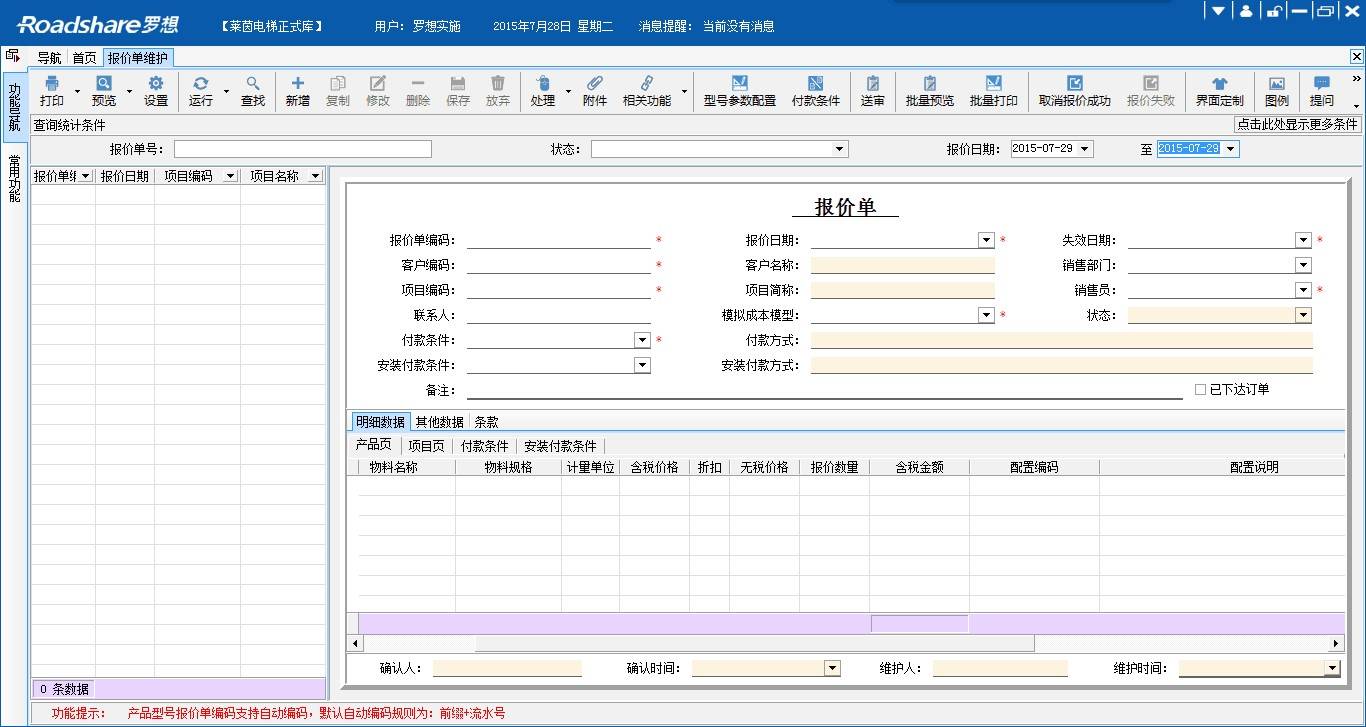Switch to the 项目页 tab

(x=426, y=445)
